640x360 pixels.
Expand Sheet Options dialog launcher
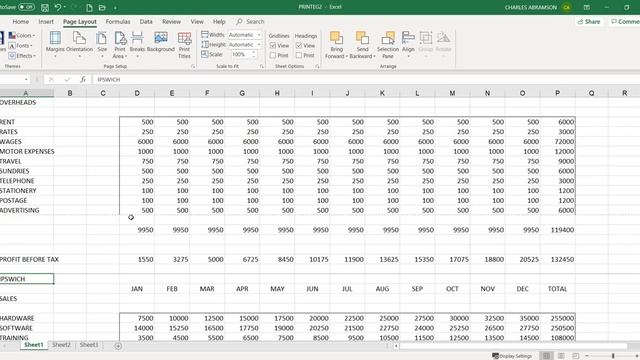[x=317, y=66]
